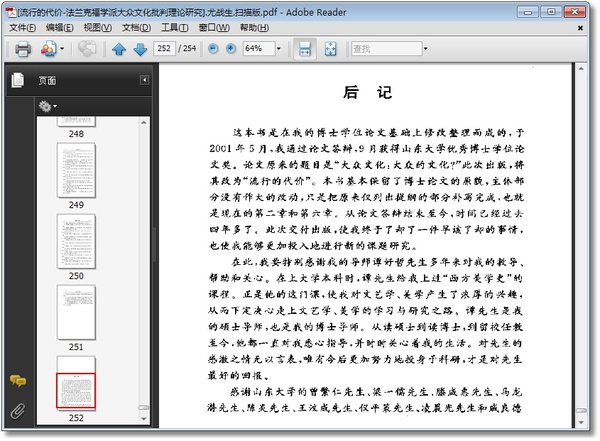Screen dimensions: 600x441
Task: Click the / 254 total page label
Action: (x=187, y=49)
